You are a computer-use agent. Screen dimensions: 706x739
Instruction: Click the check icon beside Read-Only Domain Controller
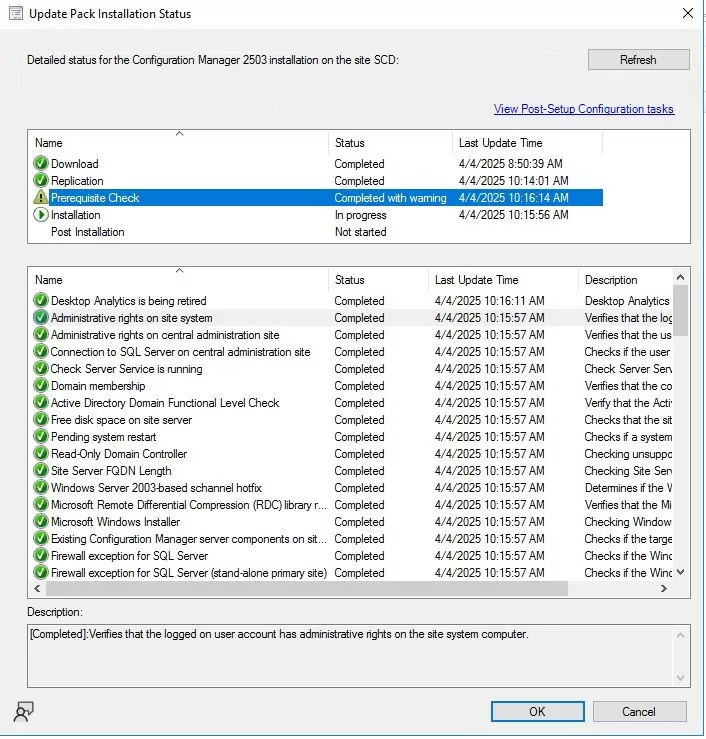coord(41,453)
